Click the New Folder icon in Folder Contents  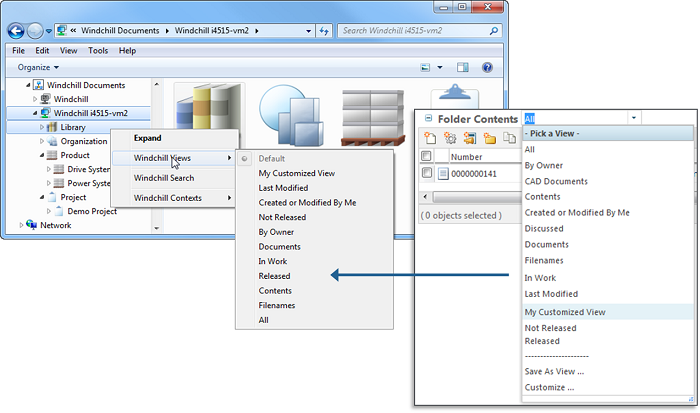pos(490,138)
